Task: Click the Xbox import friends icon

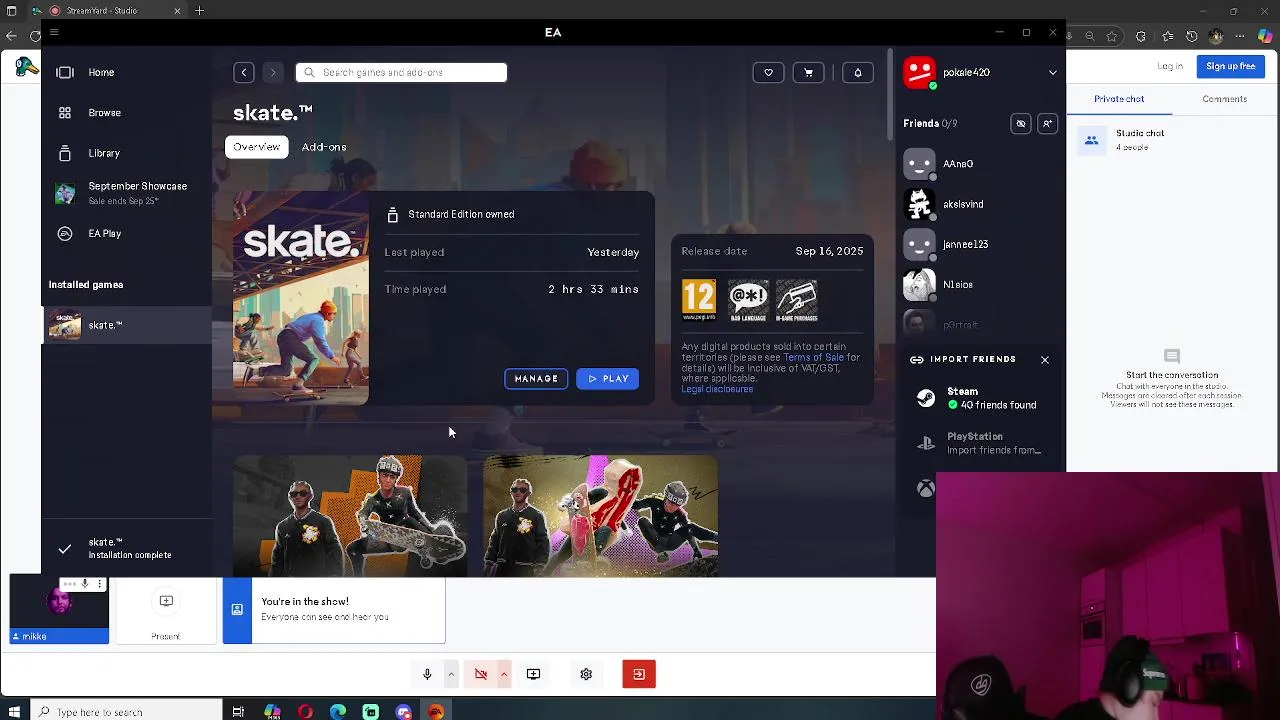Action: (x=926, y=488)
